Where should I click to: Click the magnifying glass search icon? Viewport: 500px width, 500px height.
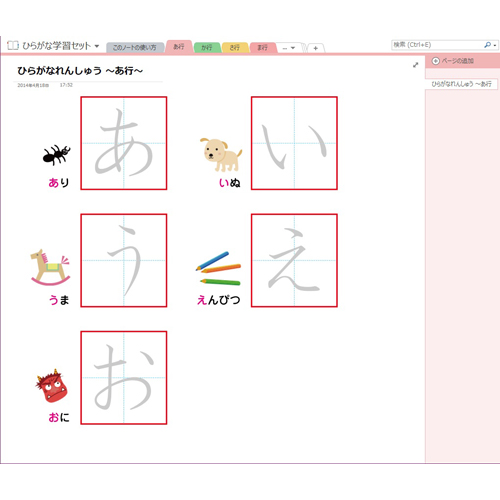click(x=487, y=45)
